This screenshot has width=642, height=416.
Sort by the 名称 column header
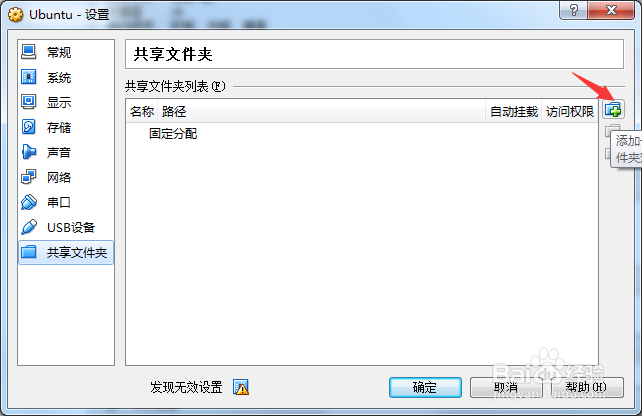142,111
